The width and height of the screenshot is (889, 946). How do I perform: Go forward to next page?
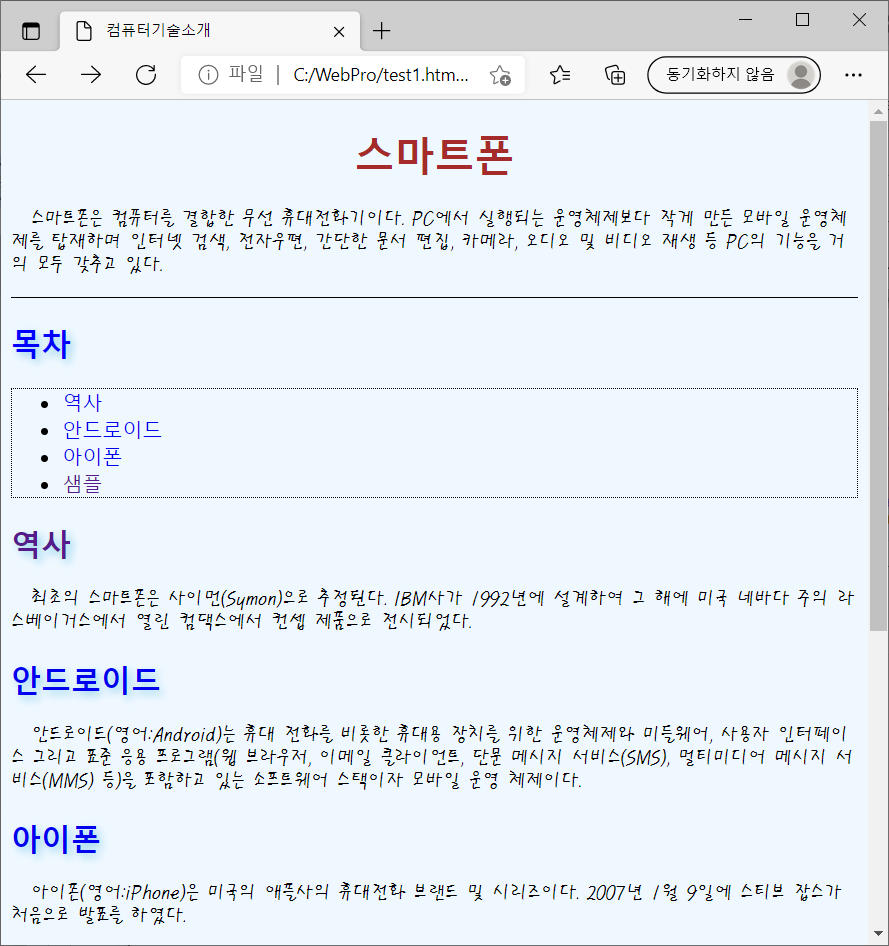[x=91, y=75]
